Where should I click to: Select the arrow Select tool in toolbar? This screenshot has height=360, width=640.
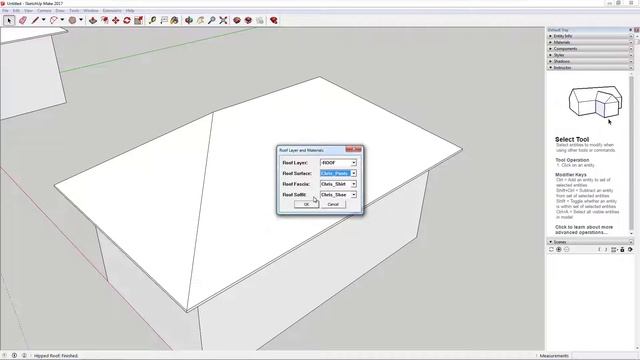(x=9, y=20)
